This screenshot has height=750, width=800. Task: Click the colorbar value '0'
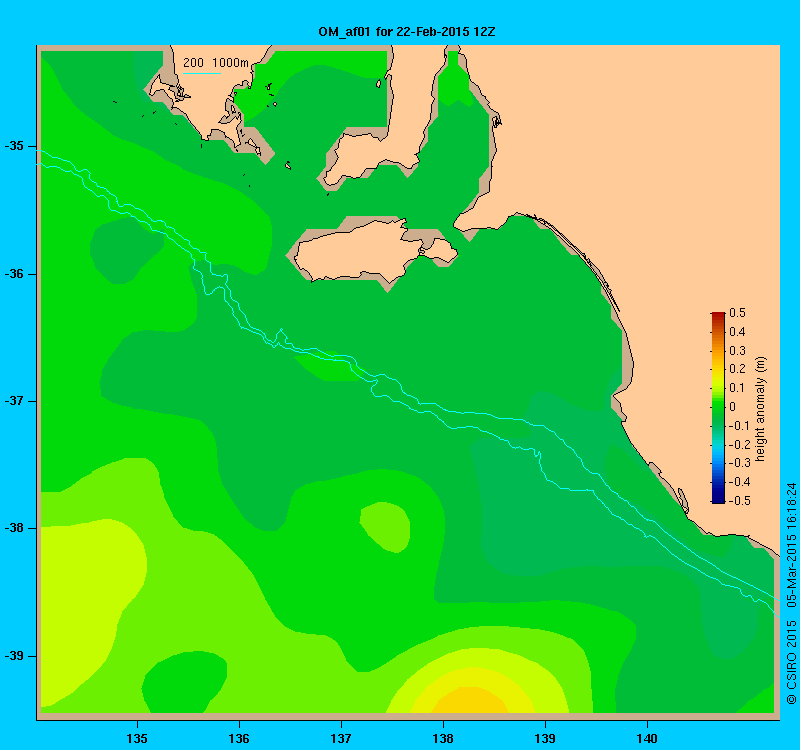click(x=733, y=407)
